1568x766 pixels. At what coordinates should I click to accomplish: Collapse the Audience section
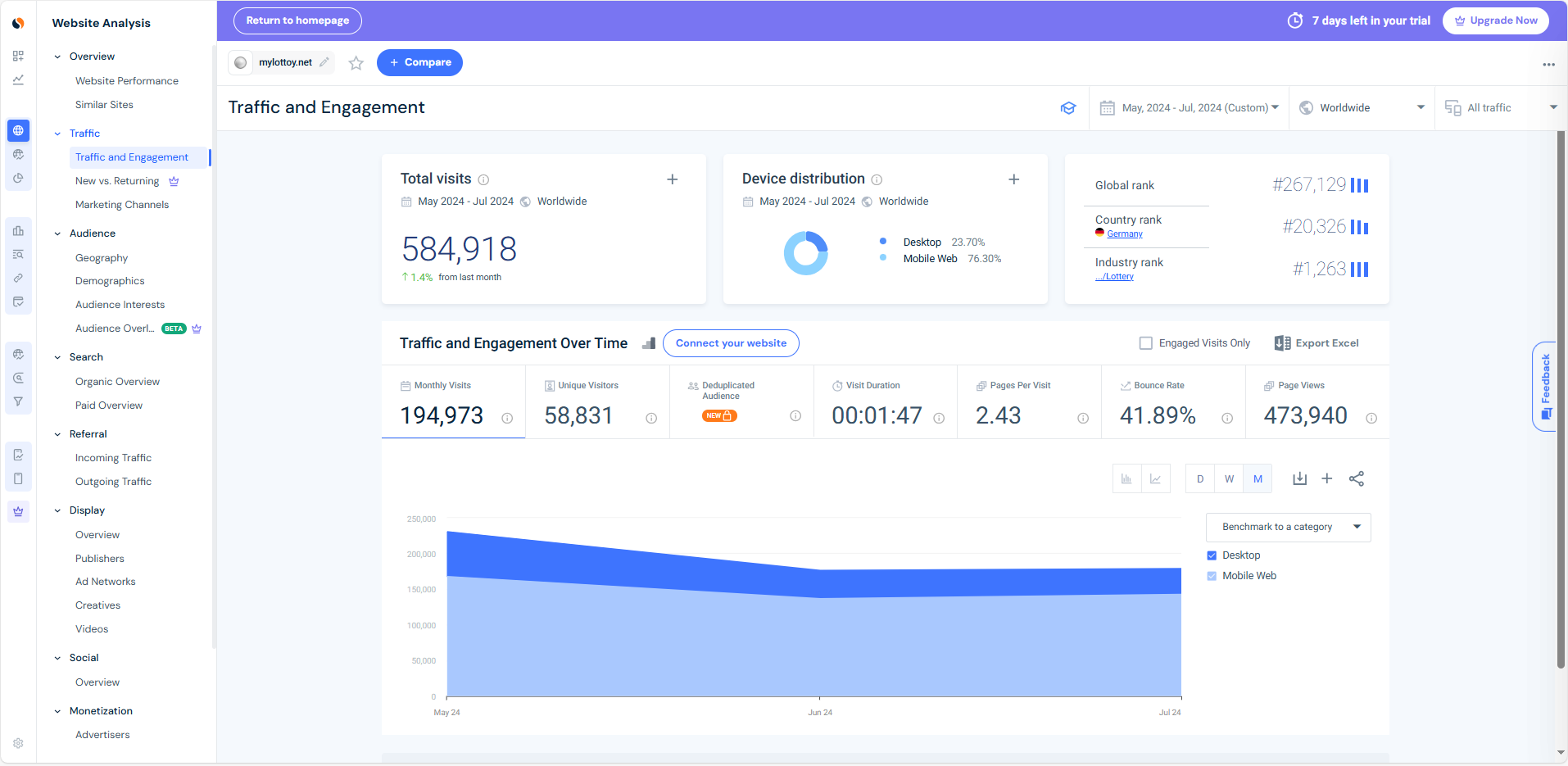coord(57,233)
